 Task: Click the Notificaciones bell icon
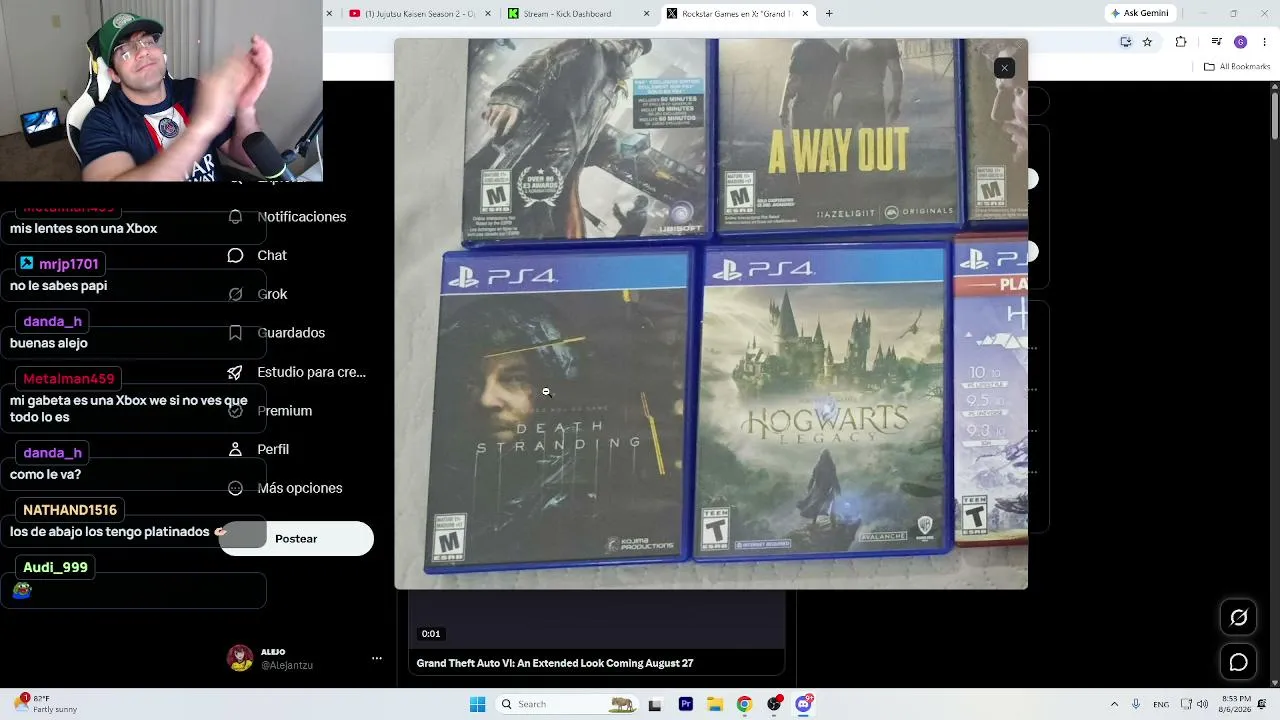pos(236,217)
